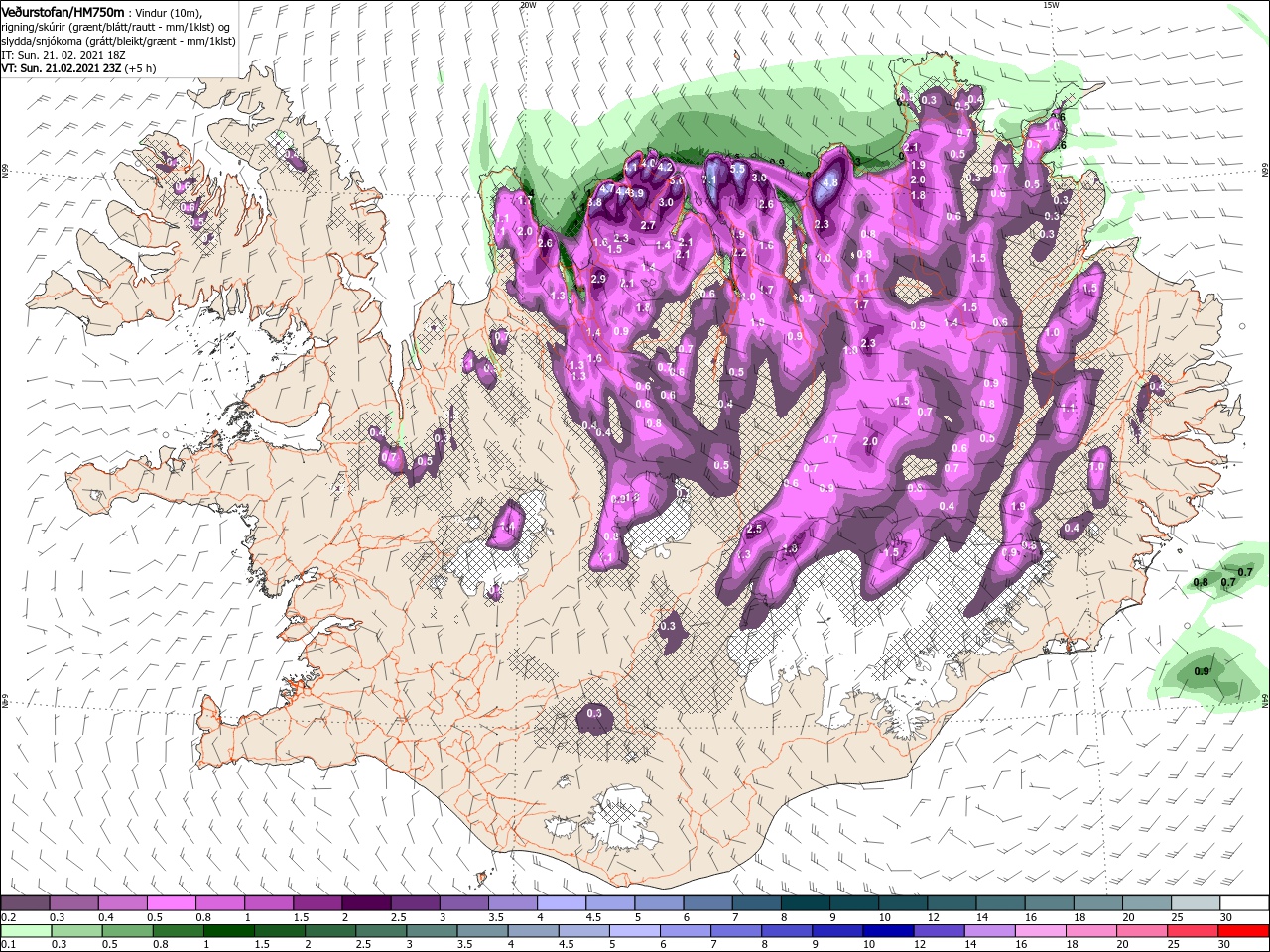
Task: Click the '0.2' label under snow legend
Action: pyautogui.click(x=7, y=916)
